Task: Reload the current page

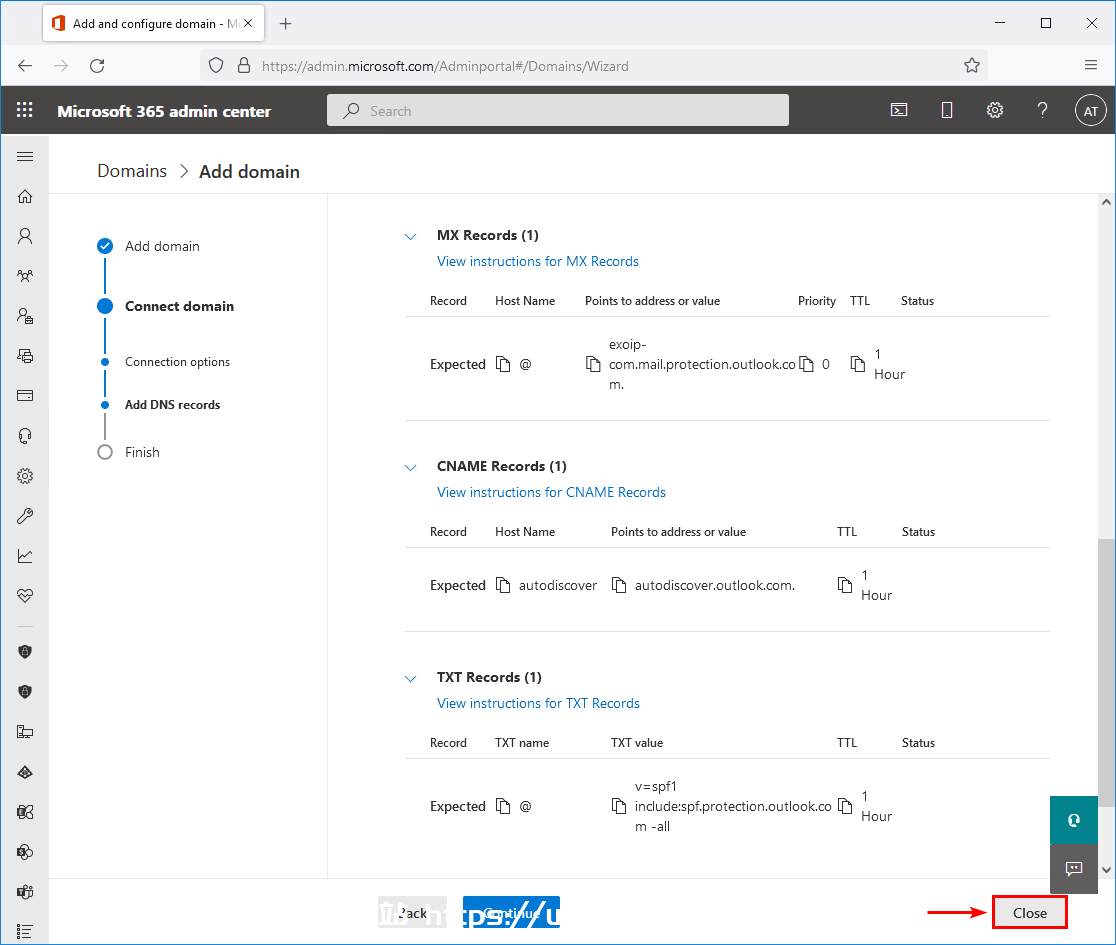Action: click(x=98, y=66)
